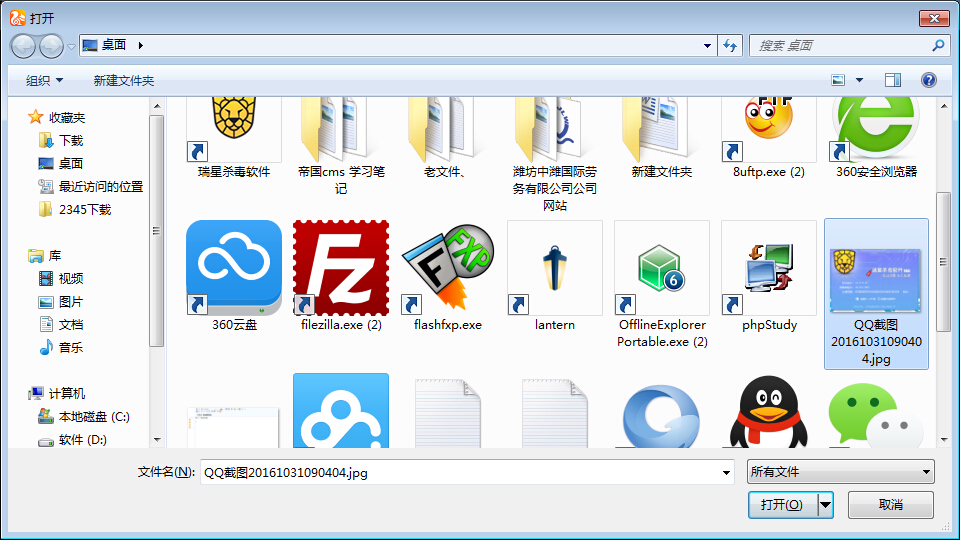Select the WeChat green bubble icon
The image size is (960, 540).
click(x=876, y=414)
